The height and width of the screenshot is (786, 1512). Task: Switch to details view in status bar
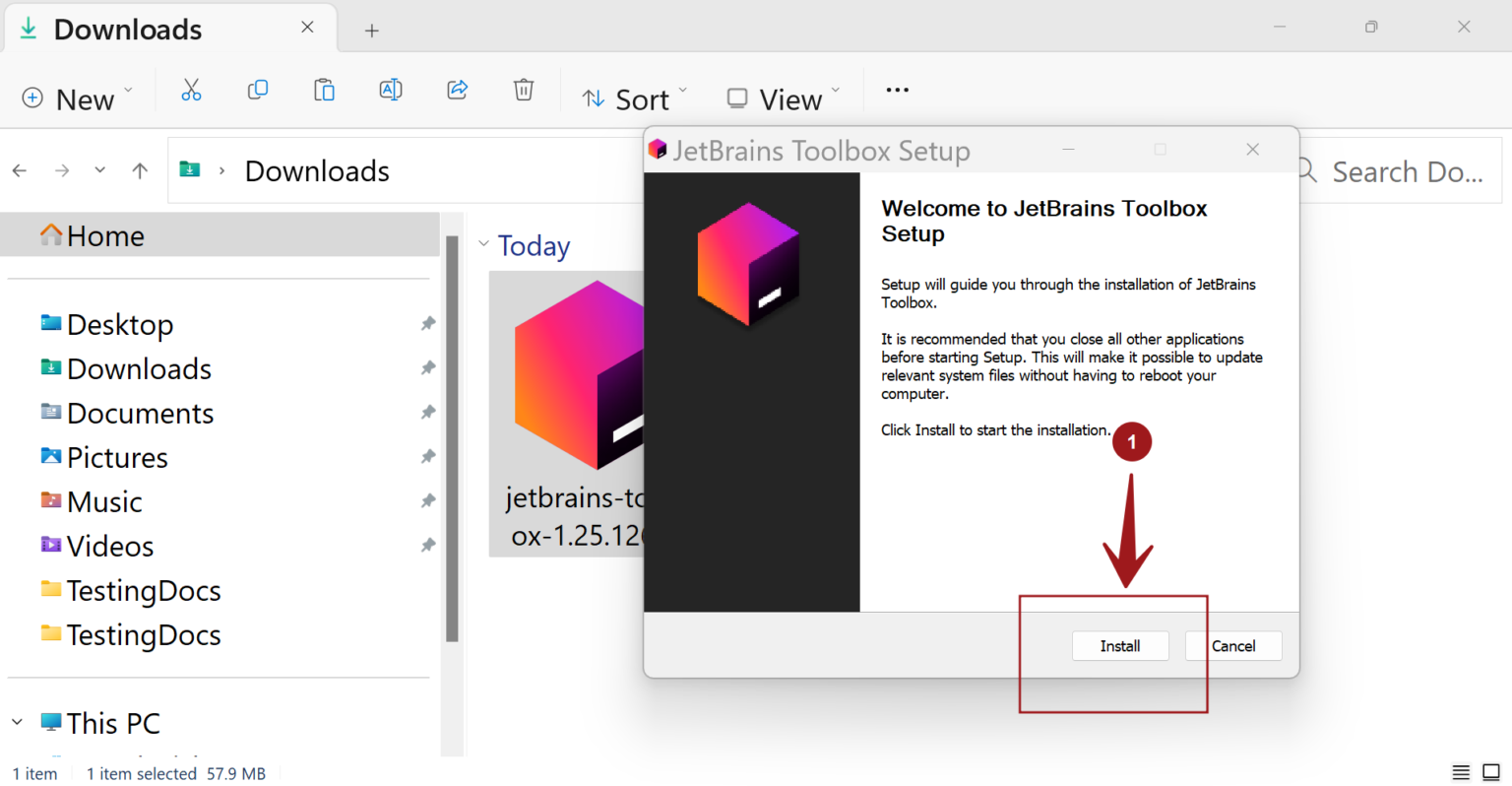coord(1461,772)
